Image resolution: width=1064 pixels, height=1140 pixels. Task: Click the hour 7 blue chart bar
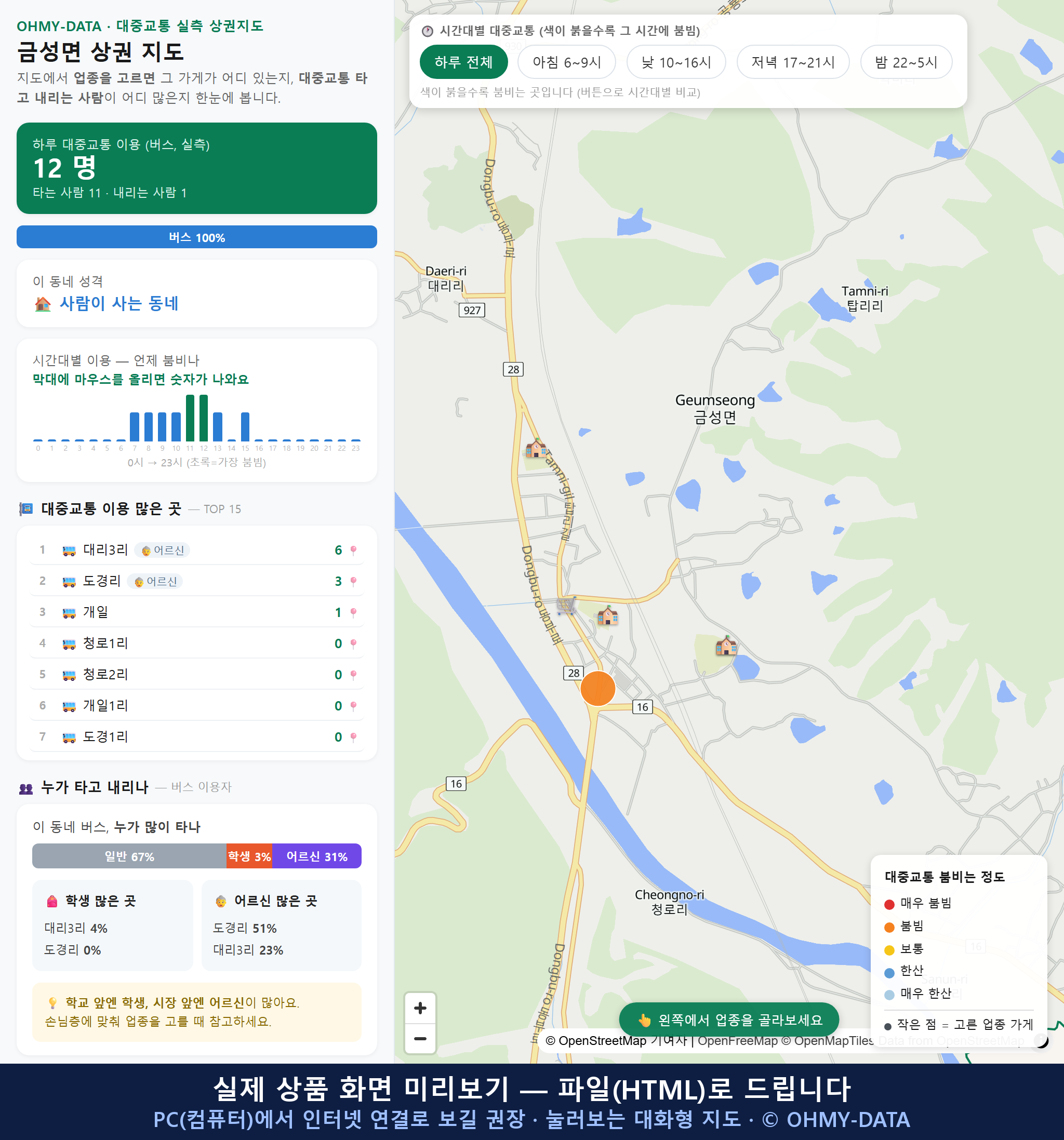coord(134,426)
